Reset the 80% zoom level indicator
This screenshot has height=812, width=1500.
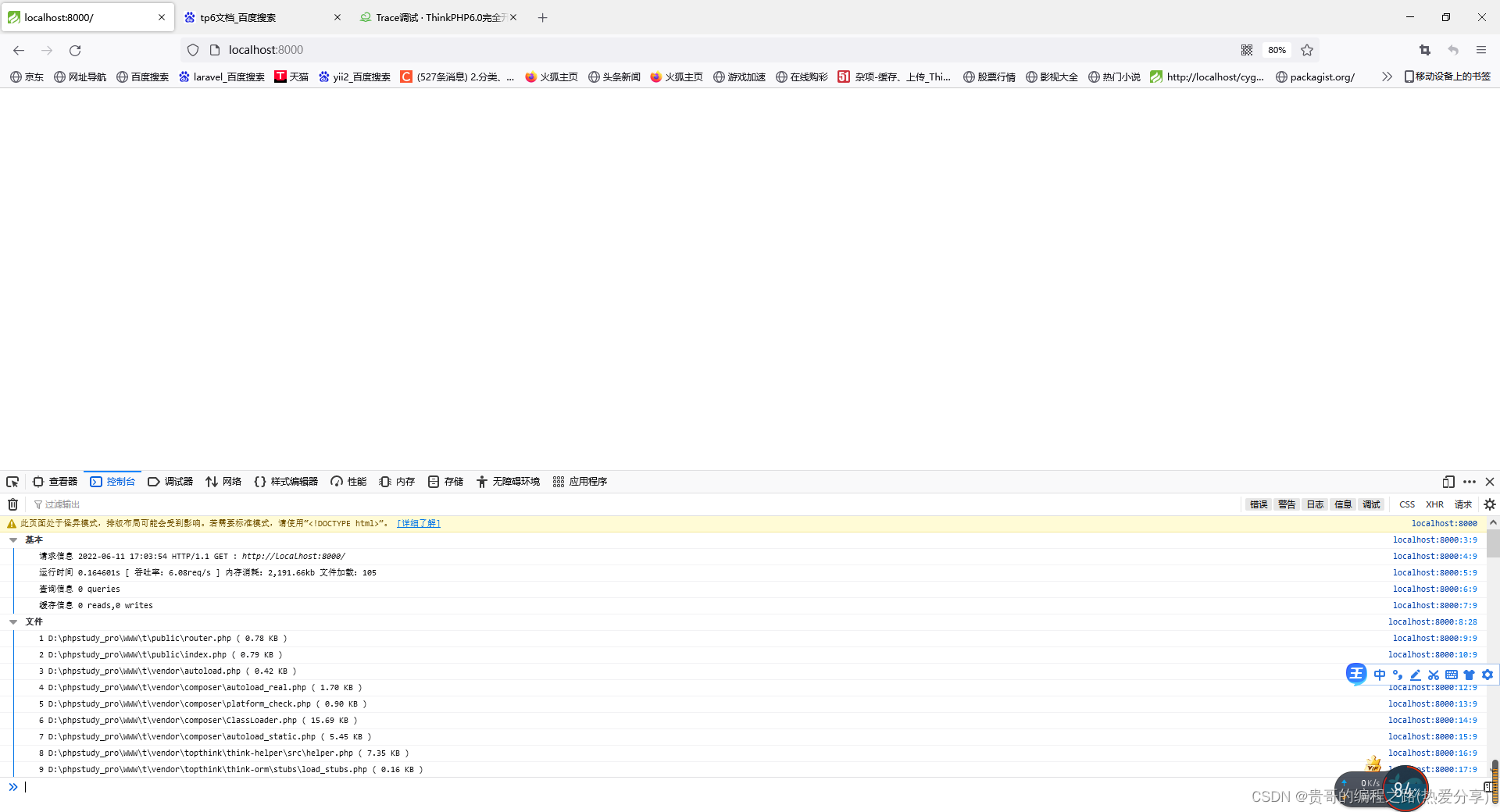[x=1277, y=50]
